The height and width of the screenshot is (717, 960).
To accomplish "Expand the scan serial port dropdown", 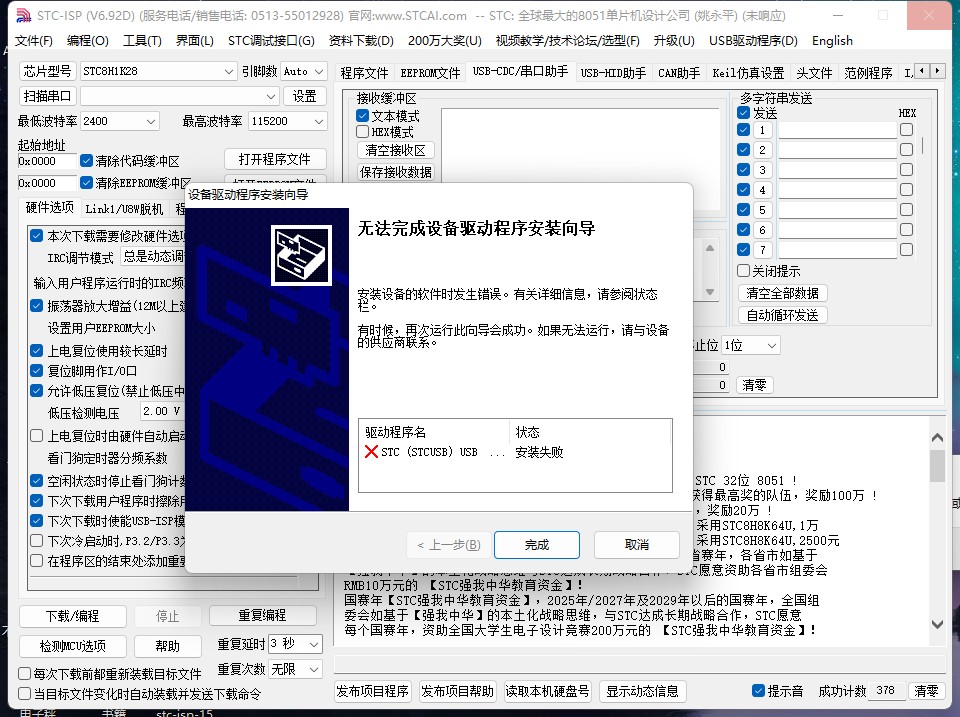I will [x=271, y=96].
